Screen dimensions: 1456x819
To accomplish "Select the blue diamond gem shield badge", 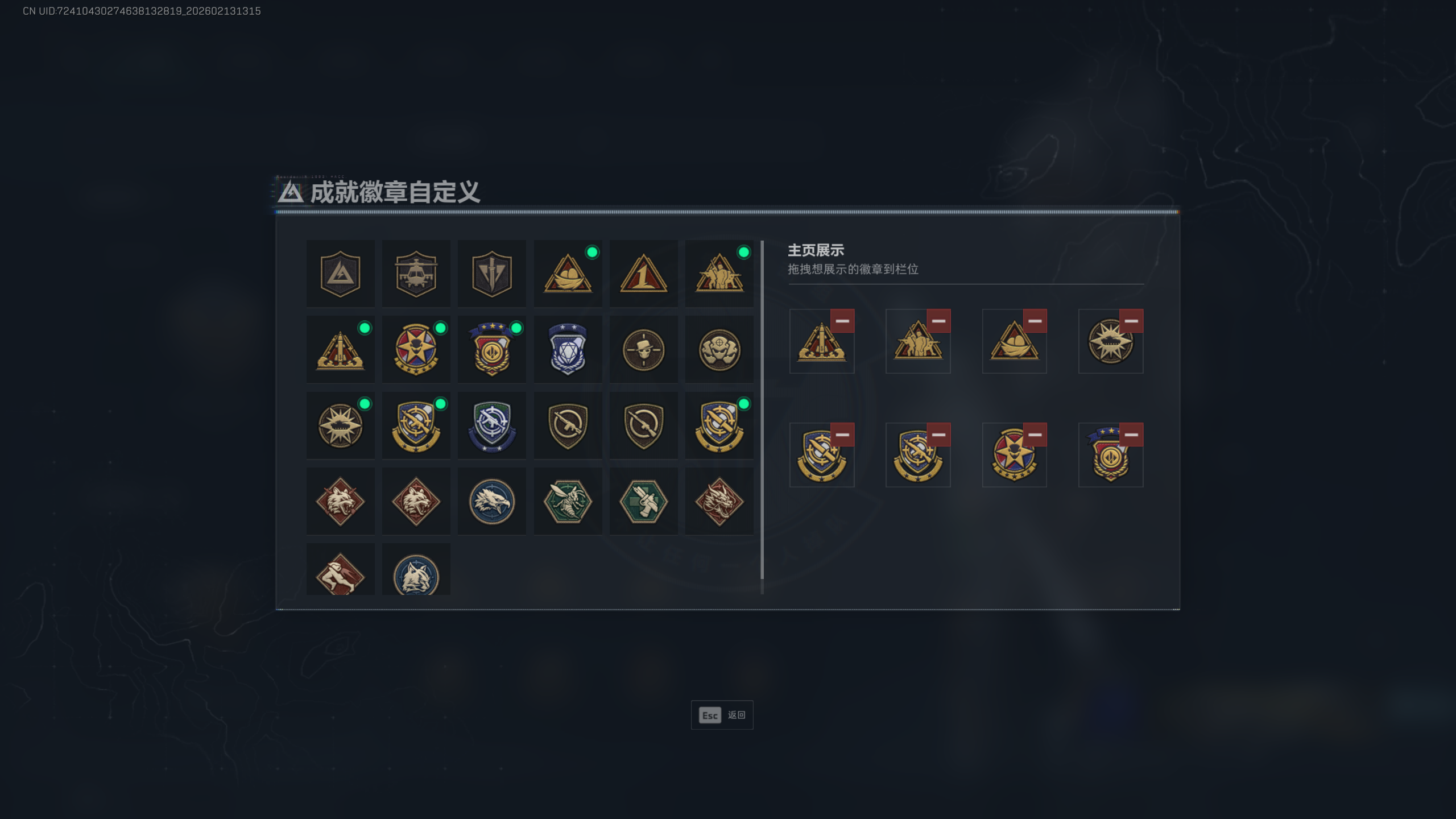I will [568, 349].
